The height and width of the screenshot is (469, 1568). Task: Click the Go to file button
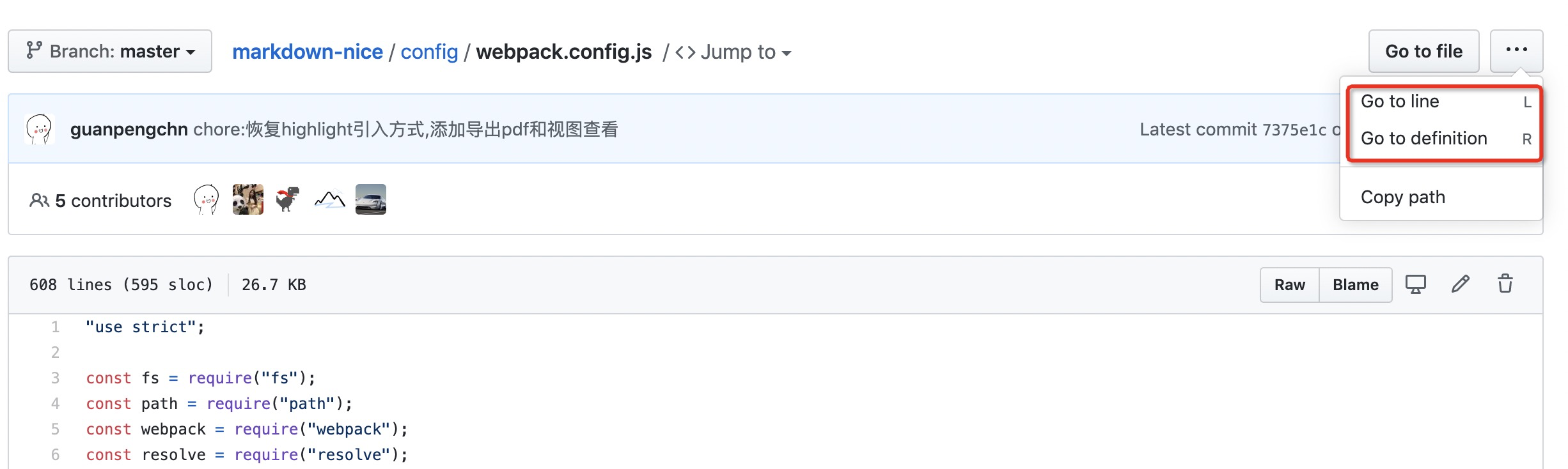pyautogui.click(x=1423, y=51)
